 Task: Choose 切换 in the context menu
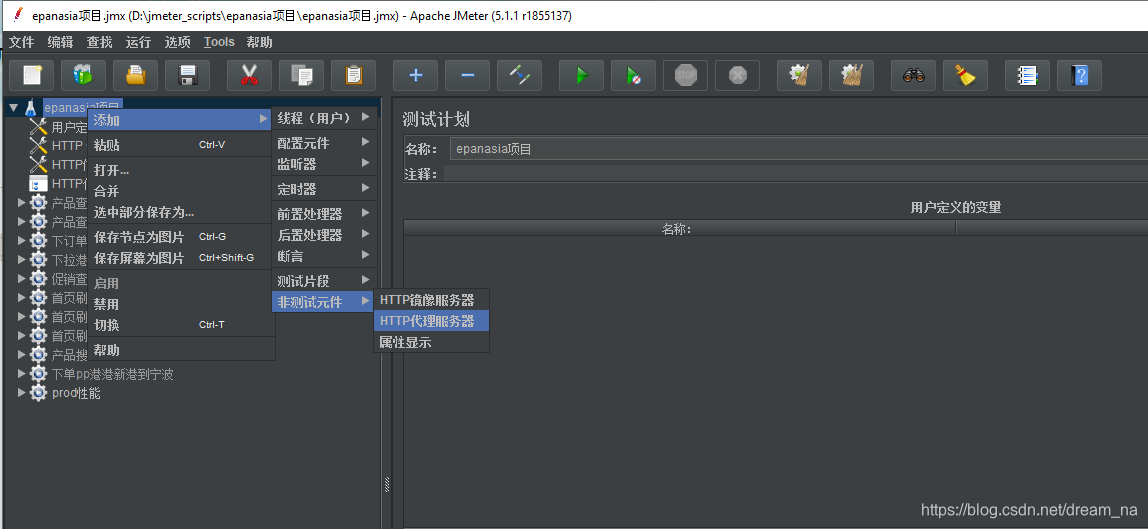[180, 325]
